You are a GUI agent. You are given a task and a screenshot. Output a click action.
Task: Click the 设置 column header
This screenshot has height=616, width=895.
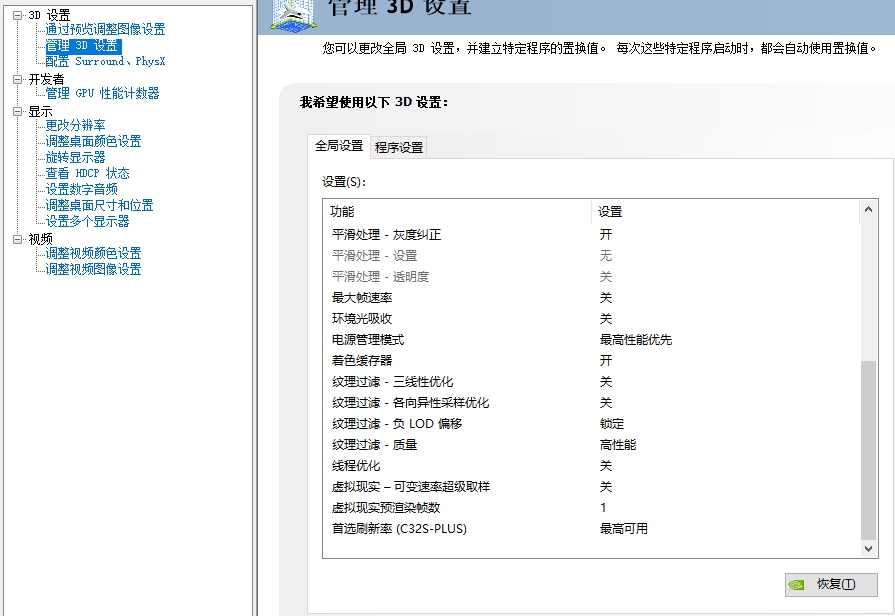pyautogui.click(x=725, y=212)
